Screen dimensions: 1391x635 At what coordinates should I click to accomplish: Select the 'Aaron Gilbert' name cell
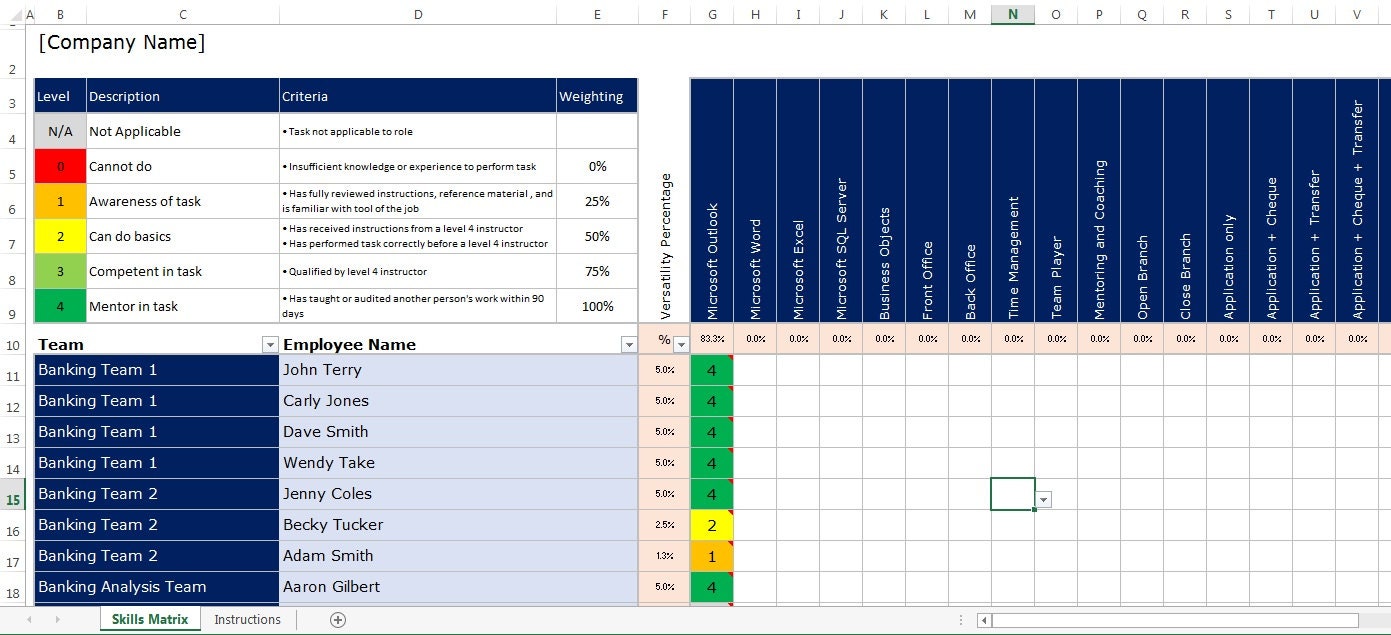tap(459, 587)
